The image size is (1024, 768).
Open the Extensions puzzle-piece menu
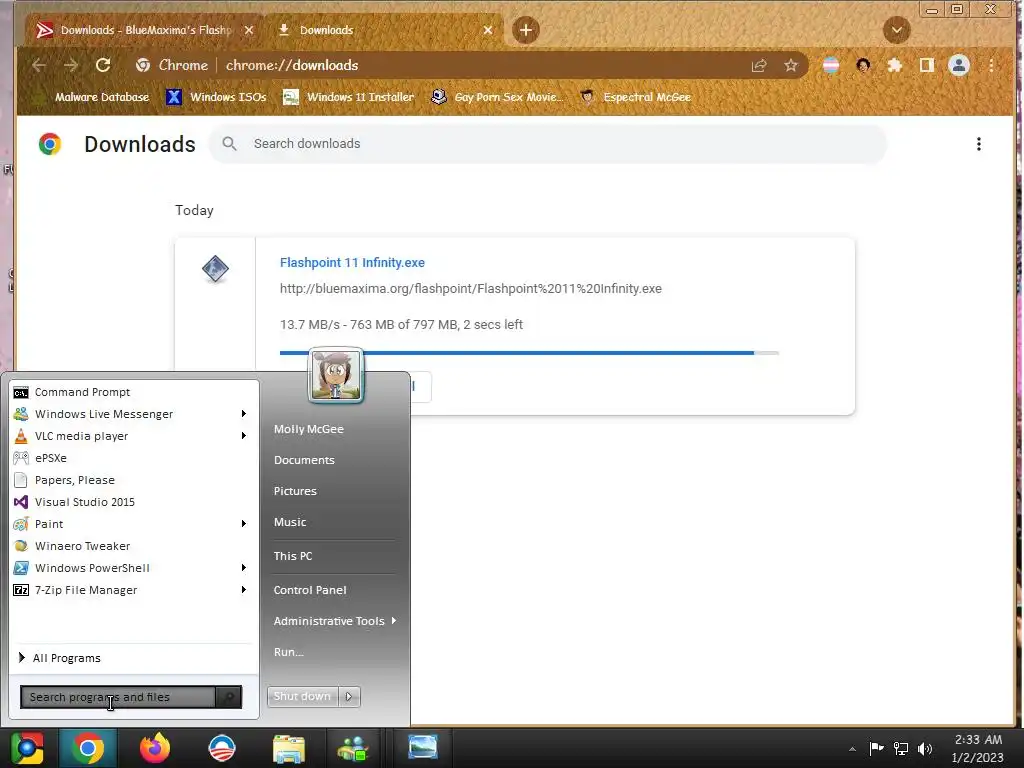tap(895, 65)
